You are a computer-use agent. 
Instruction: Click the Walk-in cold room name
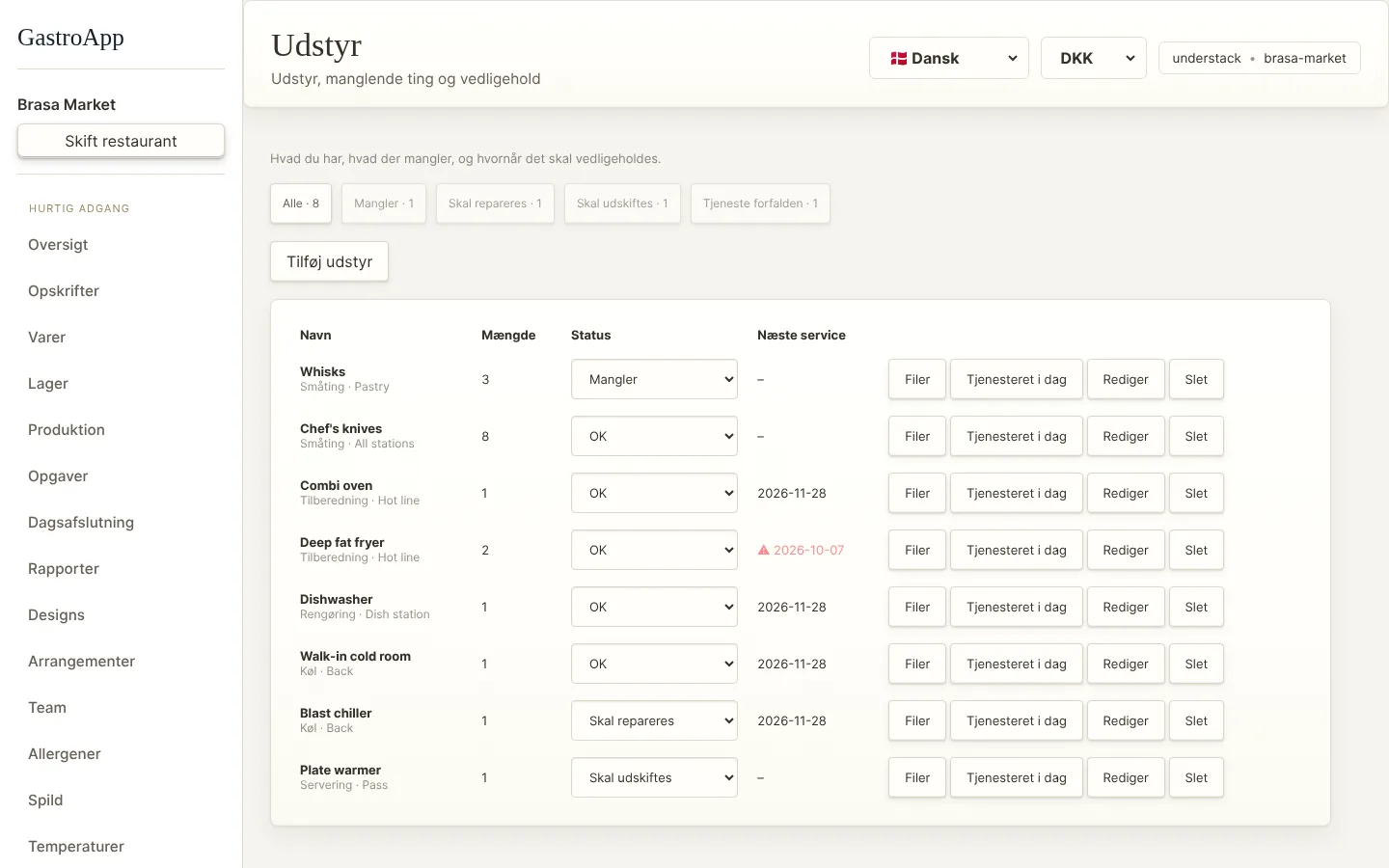(x=355, y=656)
